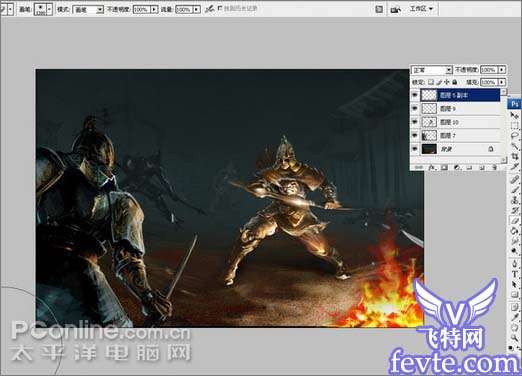Screen dimensions: 522x376
Task: Select the Type tool
Action: [515, 274]
